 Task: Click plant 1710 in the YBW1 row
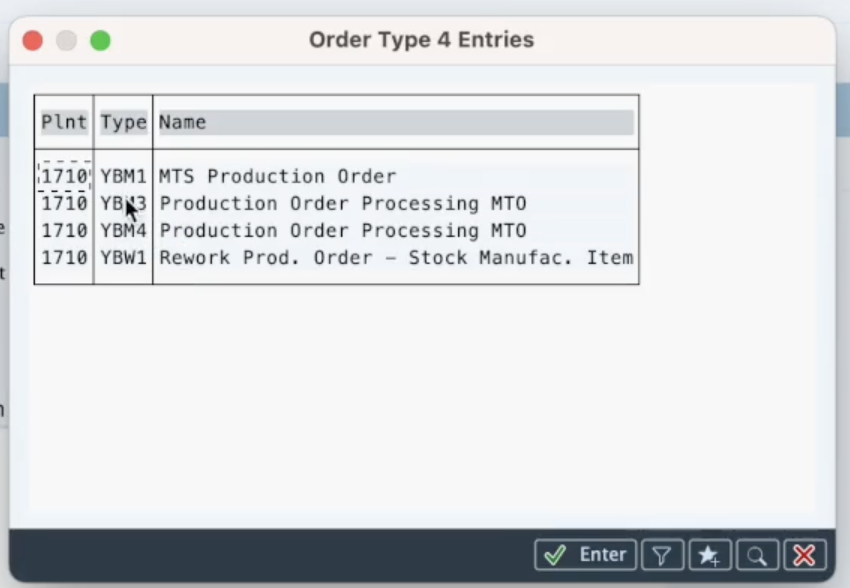(x=64, y=258)
